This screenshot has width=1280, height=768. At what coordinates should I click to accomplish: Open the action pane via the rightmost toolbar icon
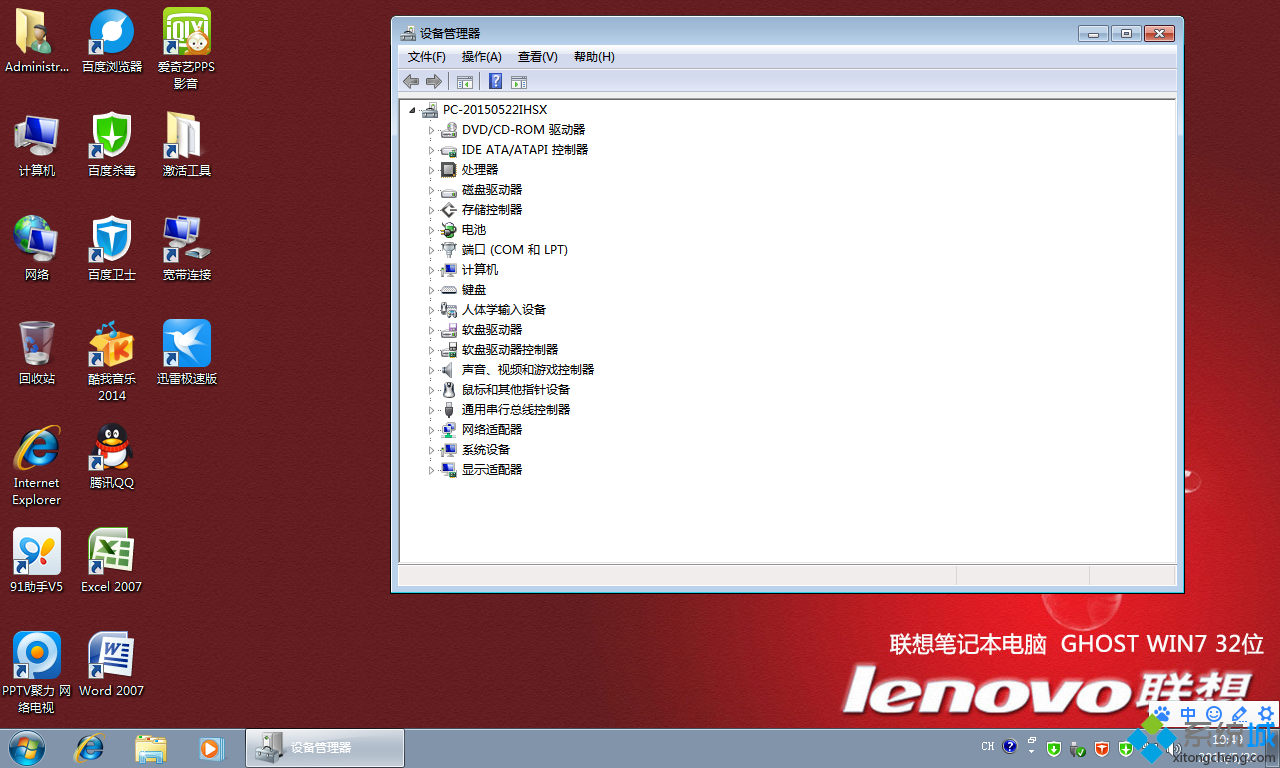(x=518, y=81)
